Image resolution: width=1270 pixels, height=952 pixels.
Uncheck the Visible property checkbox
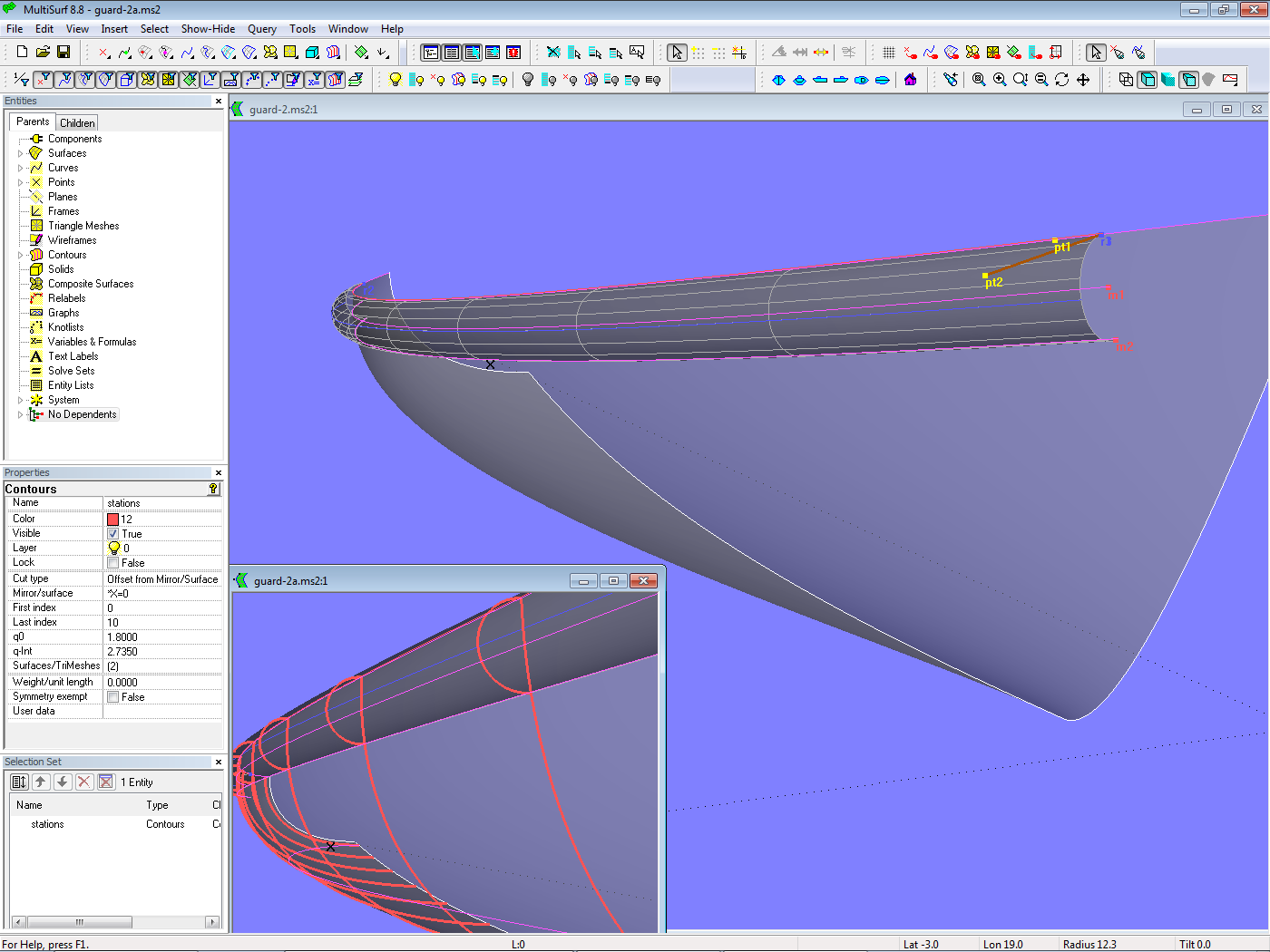click(x=113, y=534)
